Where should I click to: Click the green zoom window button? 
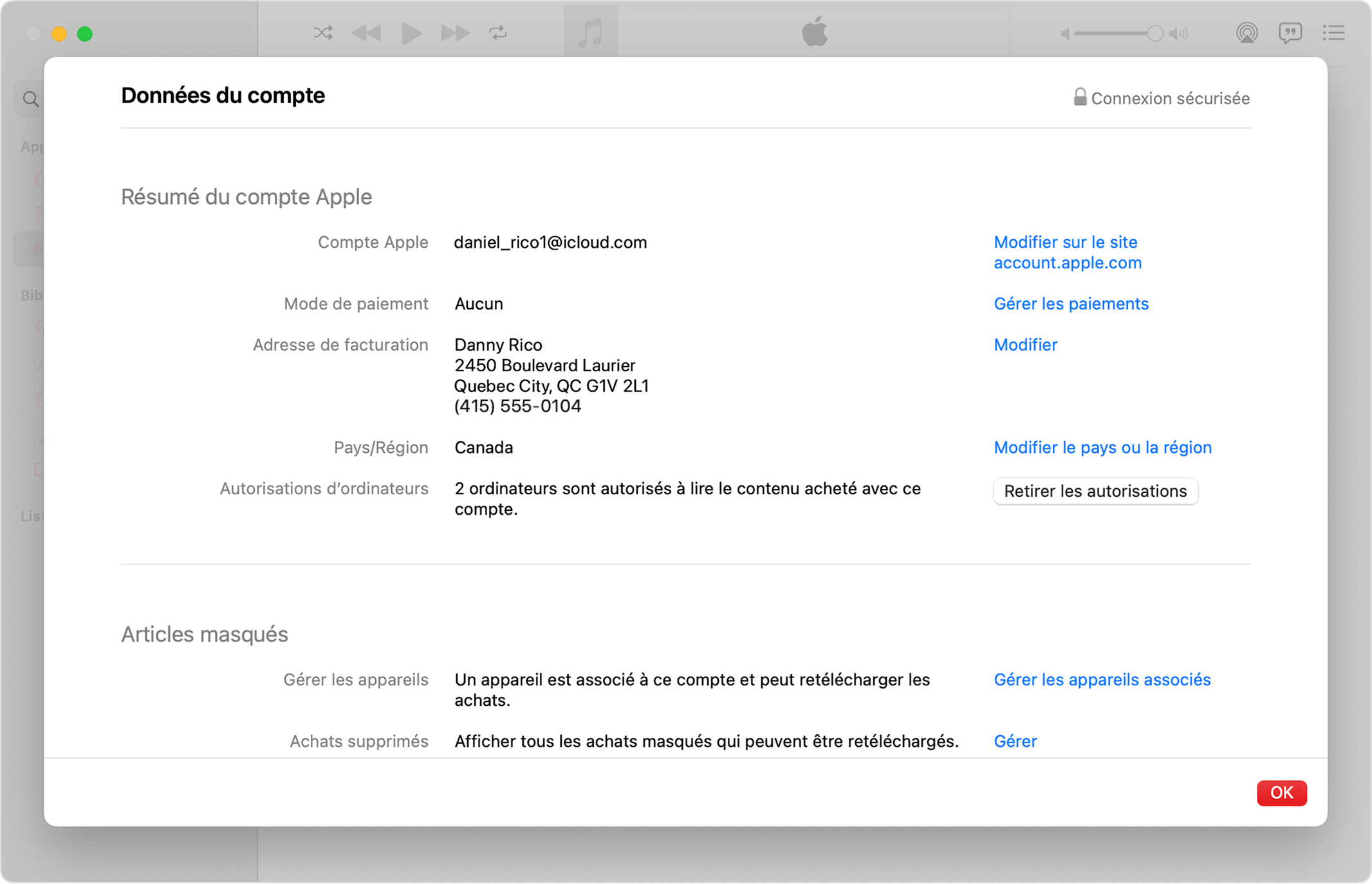[x=85, y=33]
